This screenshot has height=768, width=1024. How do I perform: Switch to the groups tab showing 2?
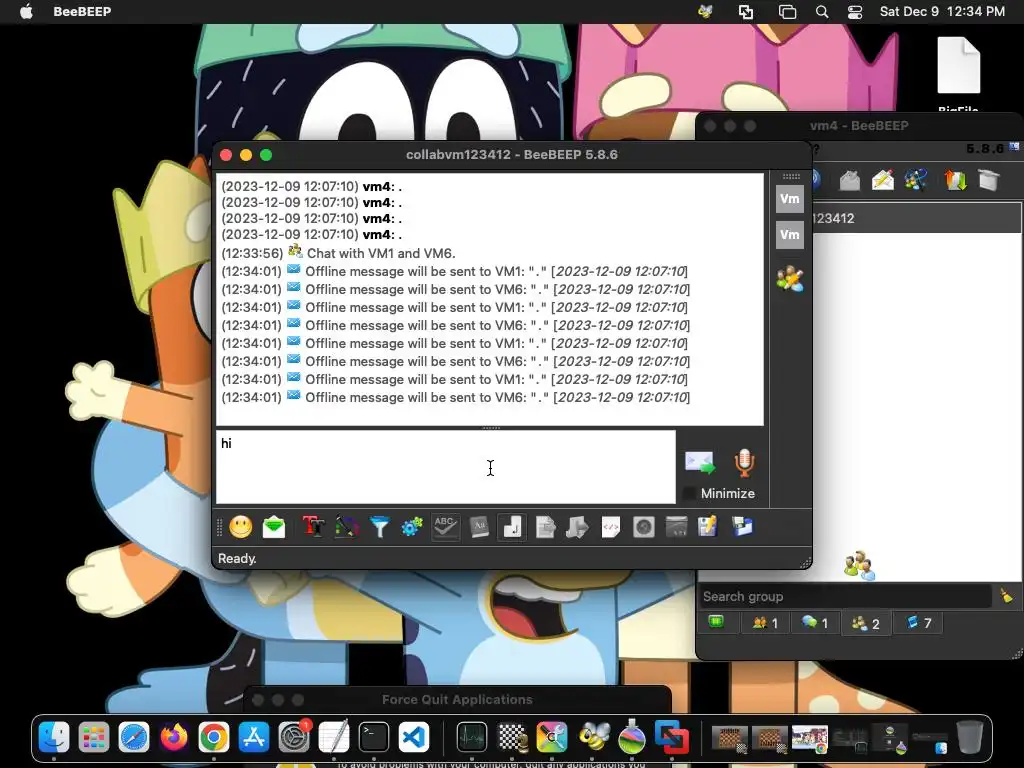[x=865, y=623]
